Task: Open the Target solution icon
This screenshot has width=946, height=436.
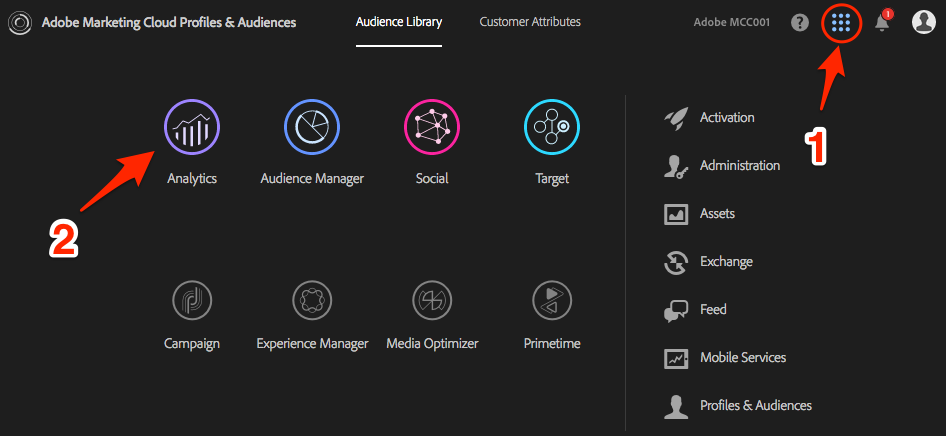Action: 552,127
